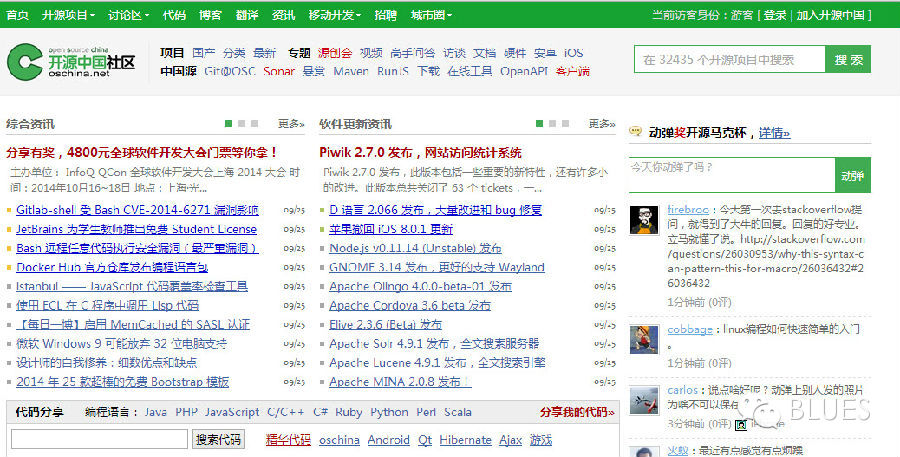900x457 pixels.
Task: Open the 客户端 link
Action: [x=573, y=71]
